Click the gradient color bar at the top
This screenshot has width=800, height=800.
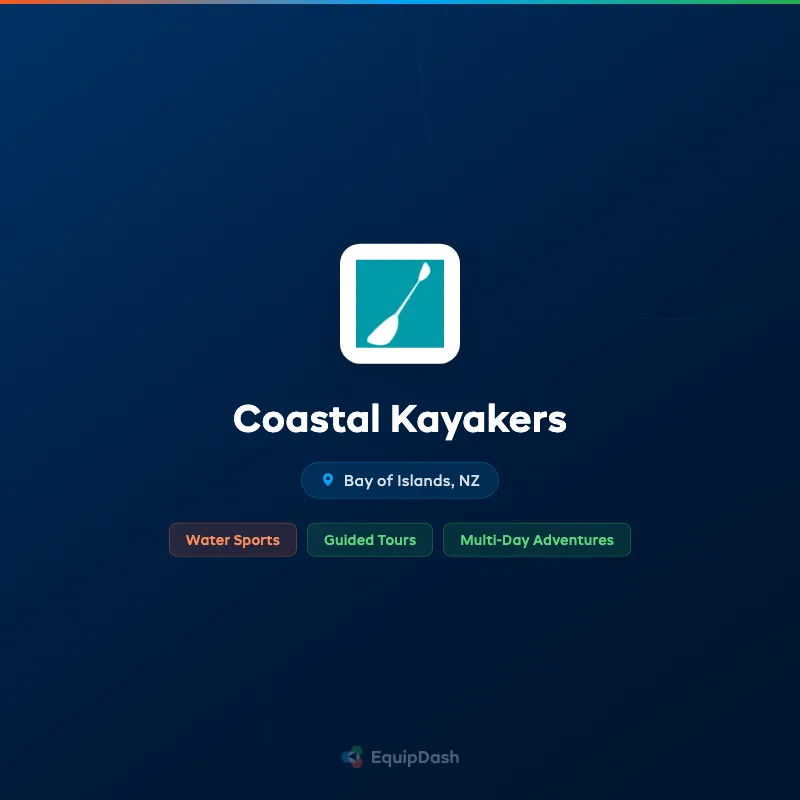pyautogui.click(x=400, y=3)
